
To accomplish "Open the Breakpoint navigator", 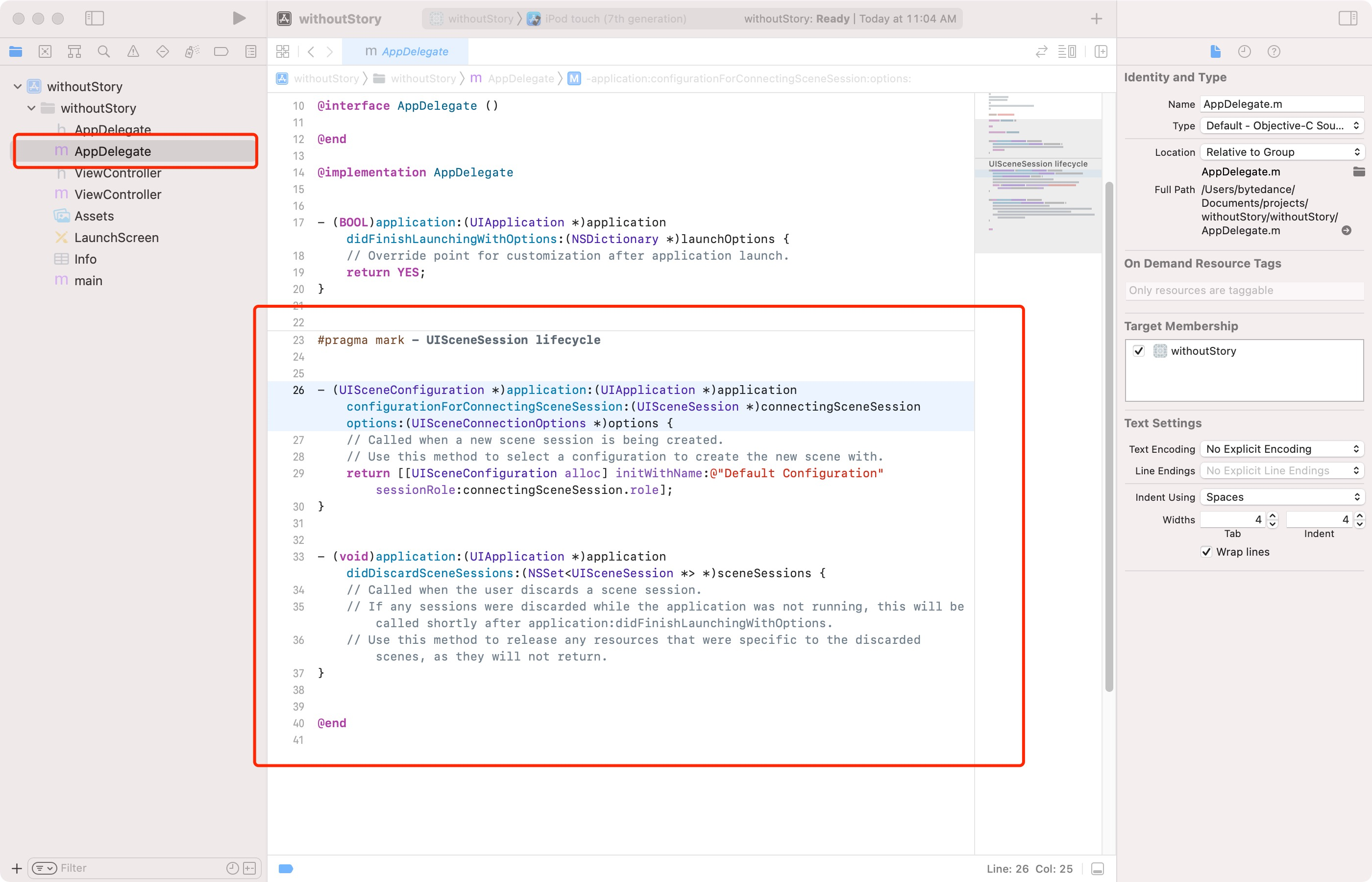I will (220, 51).
